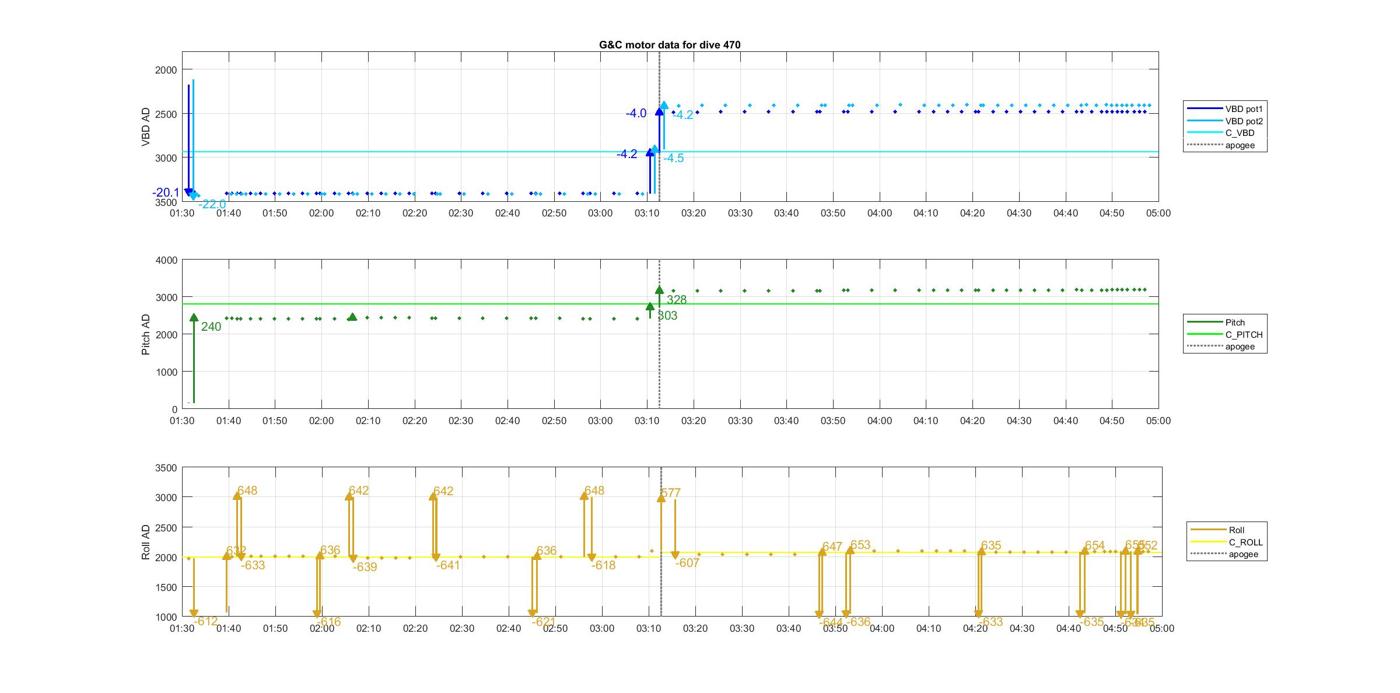The image size is (1400, 693).
Task: Click the '-618' roll data label
Action: coord(603,565)
